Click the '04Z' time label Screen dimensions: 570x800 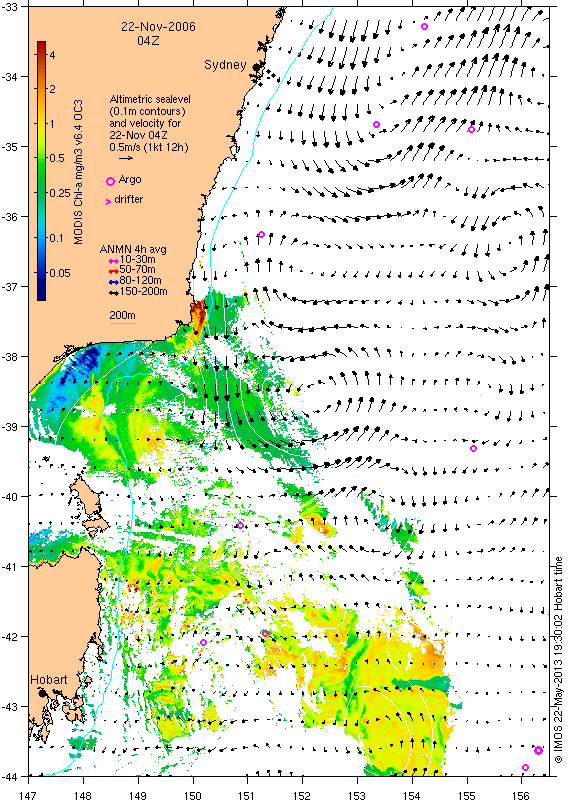[148, 40]
